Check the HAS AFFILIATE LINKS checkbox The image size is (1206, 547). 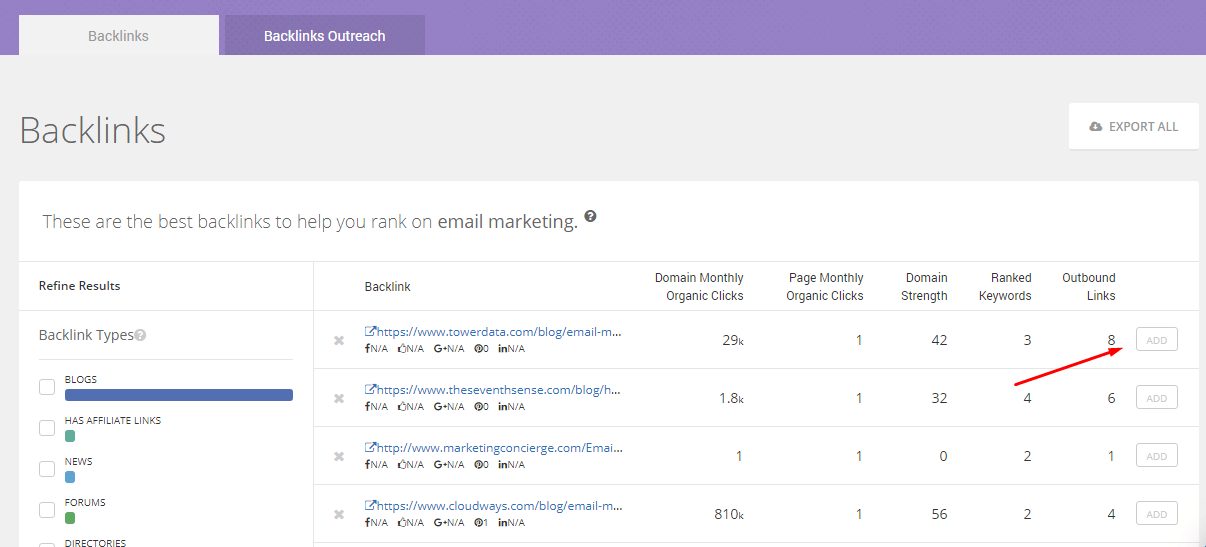[47, 428]
